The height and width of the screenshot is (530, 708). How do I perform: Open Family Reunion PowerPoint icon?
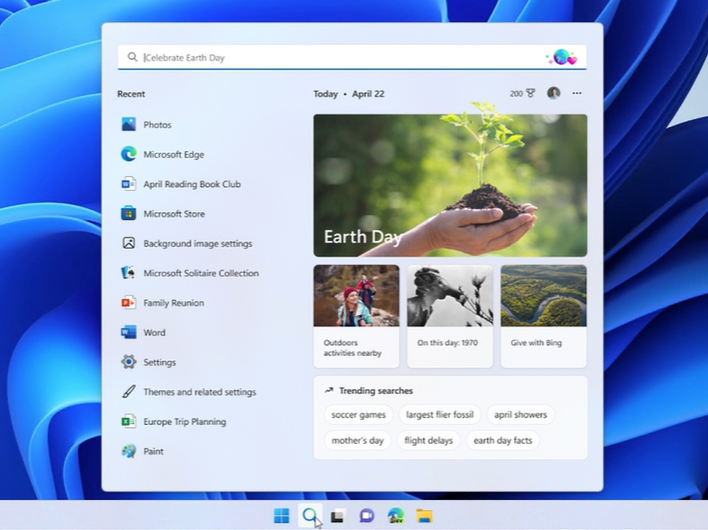tap(129, 302)
